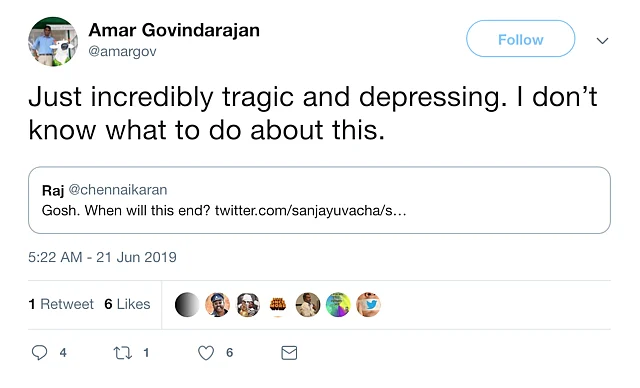
Task: Open the Amar Govindarajan display name
Action: (174, 30)
